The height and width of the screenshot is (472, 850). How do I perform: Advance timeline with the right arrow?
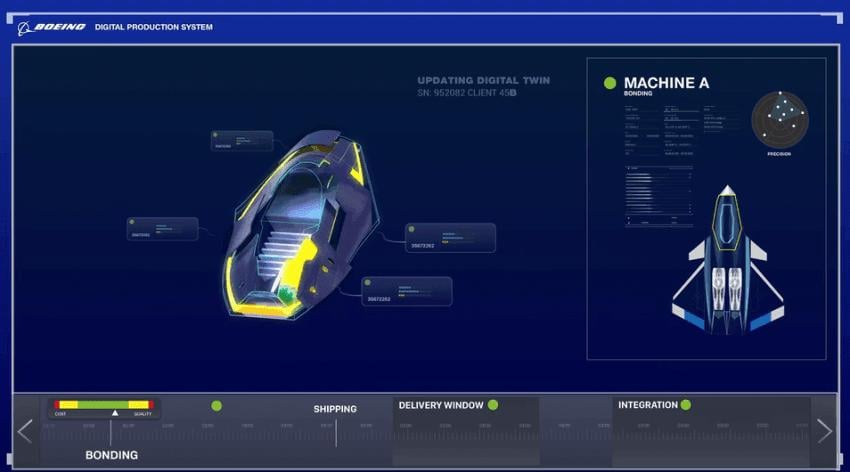click(824, 431)
